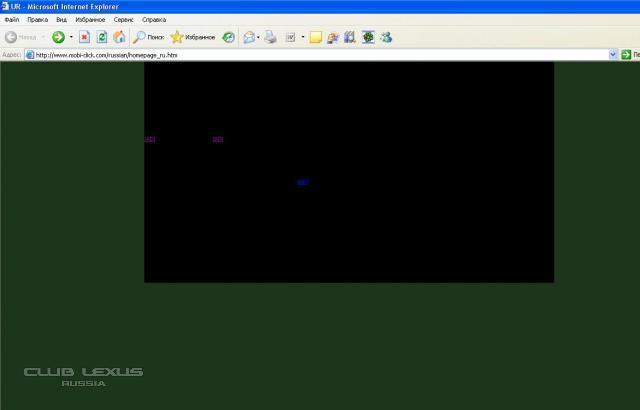Open the Справка menu
This screenshot has width=640, height=410.
coord(154,19)
